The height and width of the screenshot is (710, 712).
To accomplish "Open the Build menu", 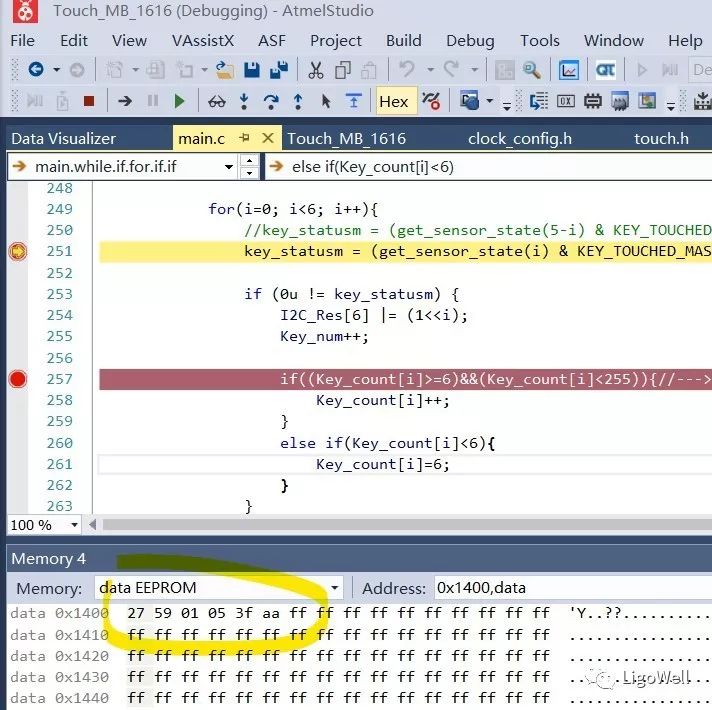I will coord(404,41).
